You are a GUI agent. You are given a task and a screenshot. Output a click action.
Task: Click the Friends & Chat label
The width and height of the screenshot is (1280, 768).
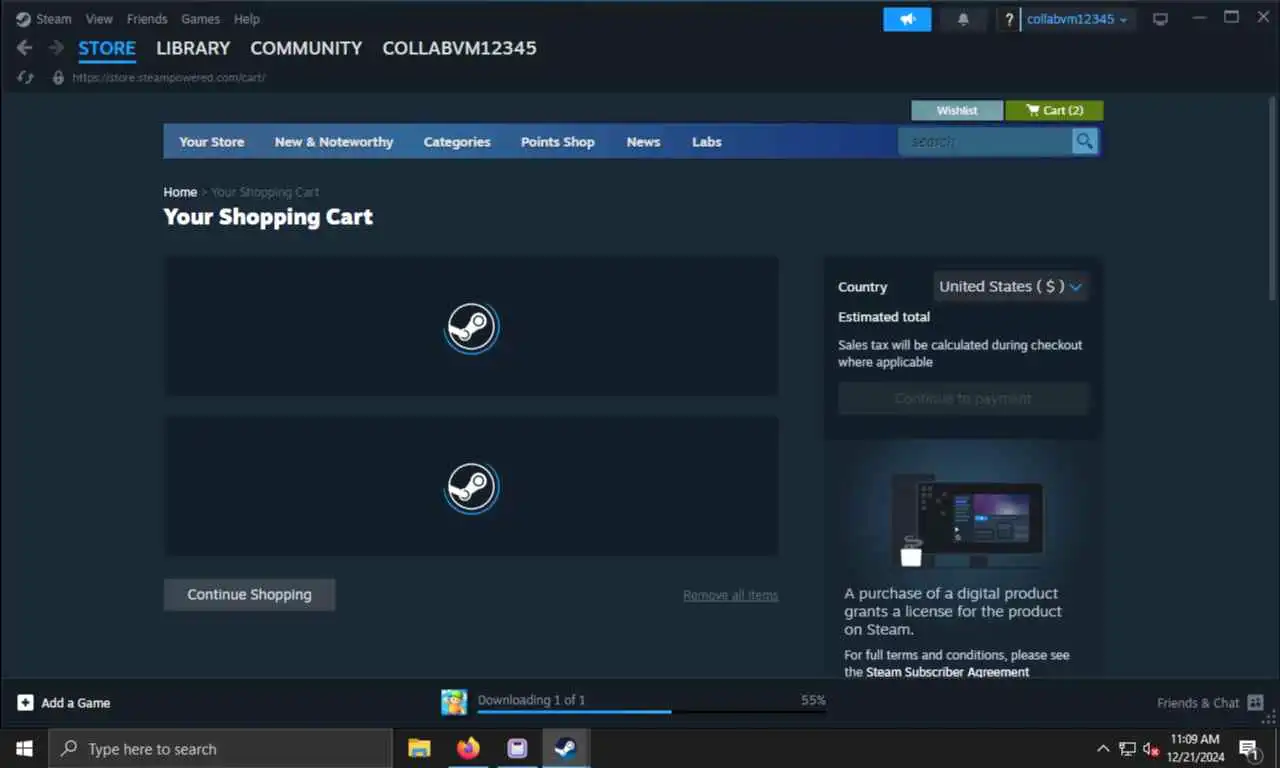tap(1198, 703)
